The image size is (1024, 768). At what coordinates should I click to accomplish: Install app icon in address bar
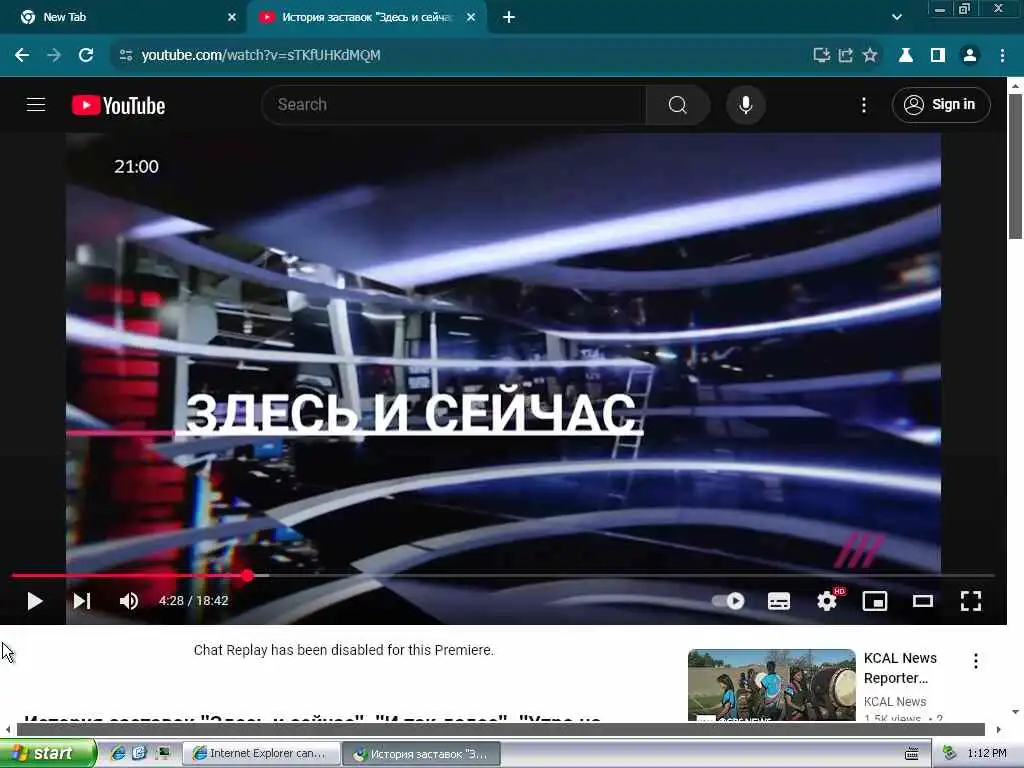[822, 55]
